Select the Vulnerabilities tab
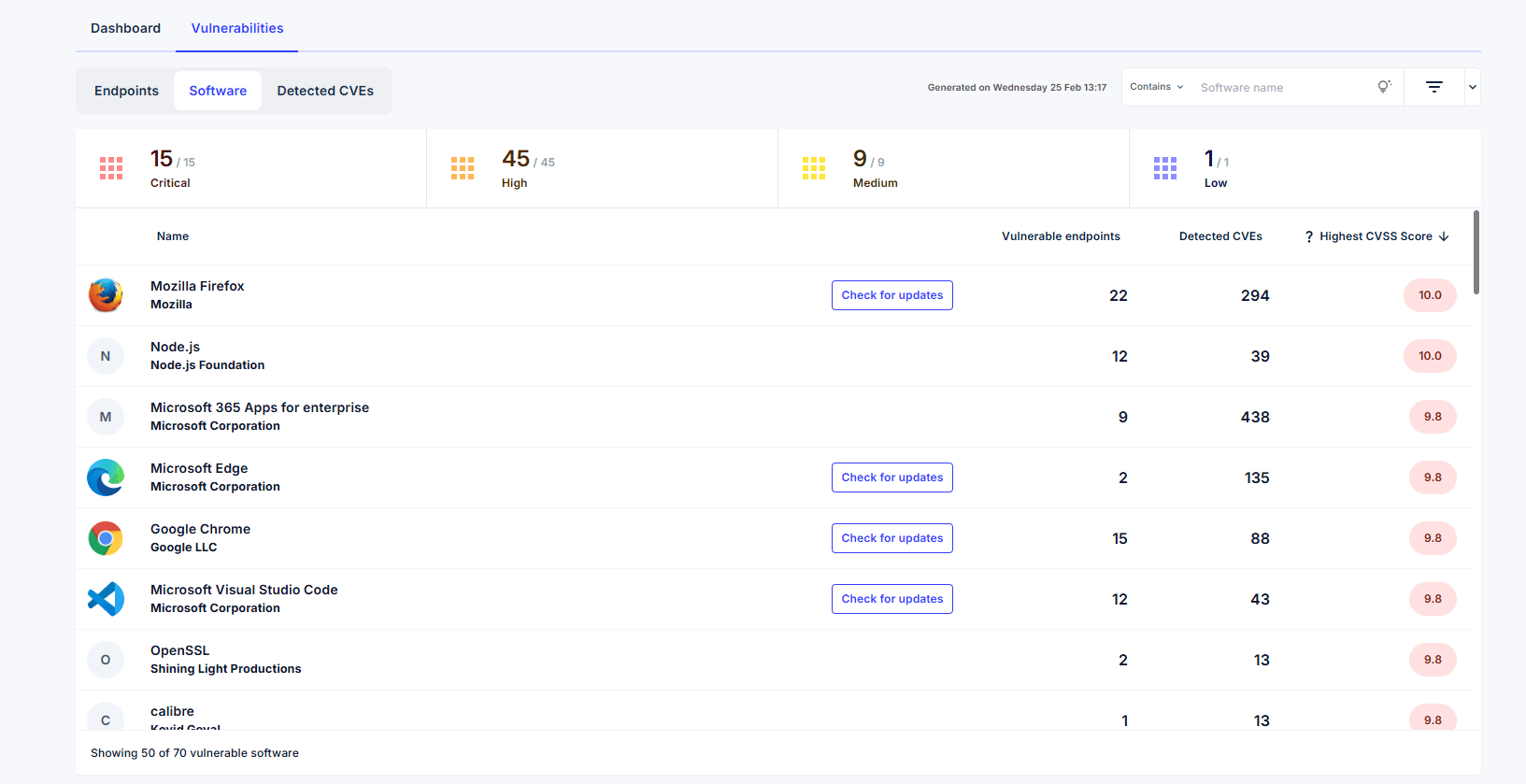The image size is (1526, 784). point(237,28)
